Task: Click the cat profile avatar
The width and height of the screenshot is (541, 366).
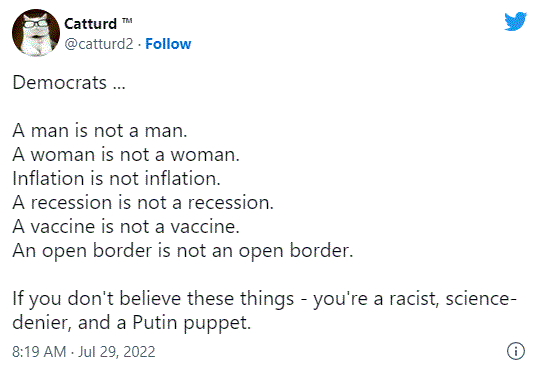Action: [36, 33]
